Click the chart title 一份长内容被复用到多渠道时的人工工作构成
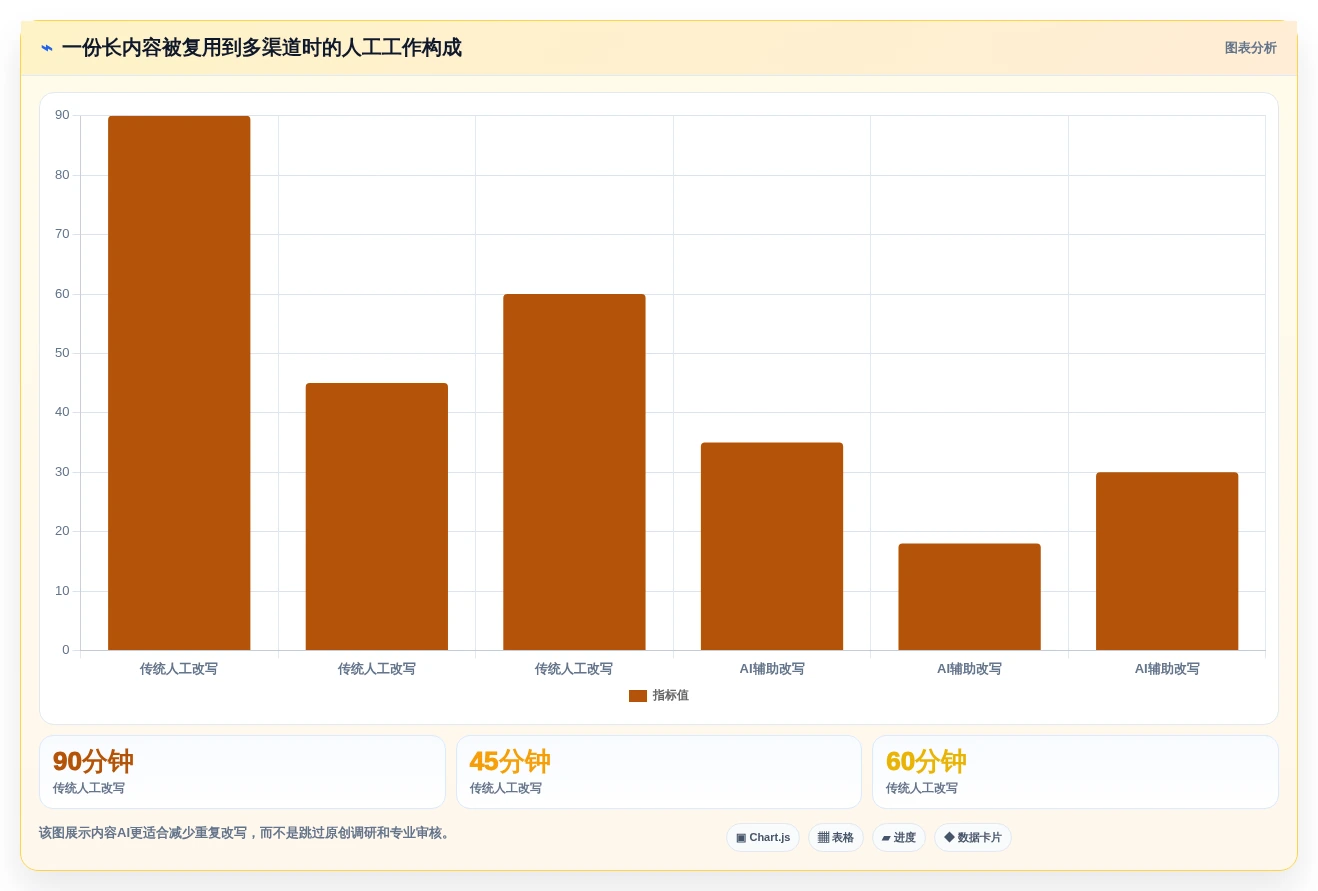 pyautogui.click(x=261, y=48)
